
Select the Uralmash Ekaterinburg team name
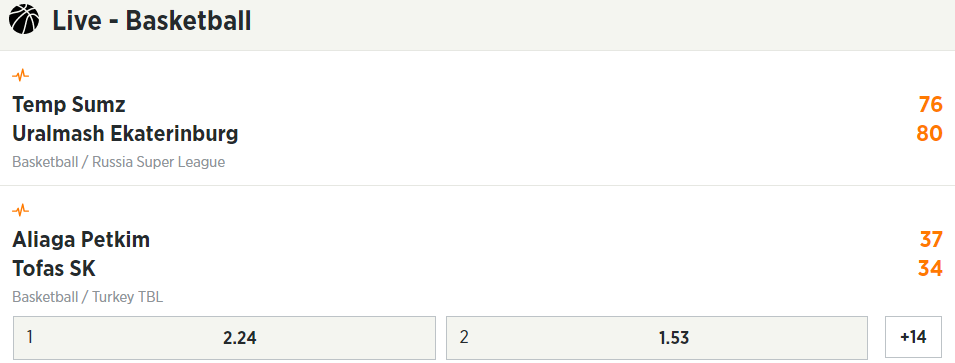[x=125, y=133]
